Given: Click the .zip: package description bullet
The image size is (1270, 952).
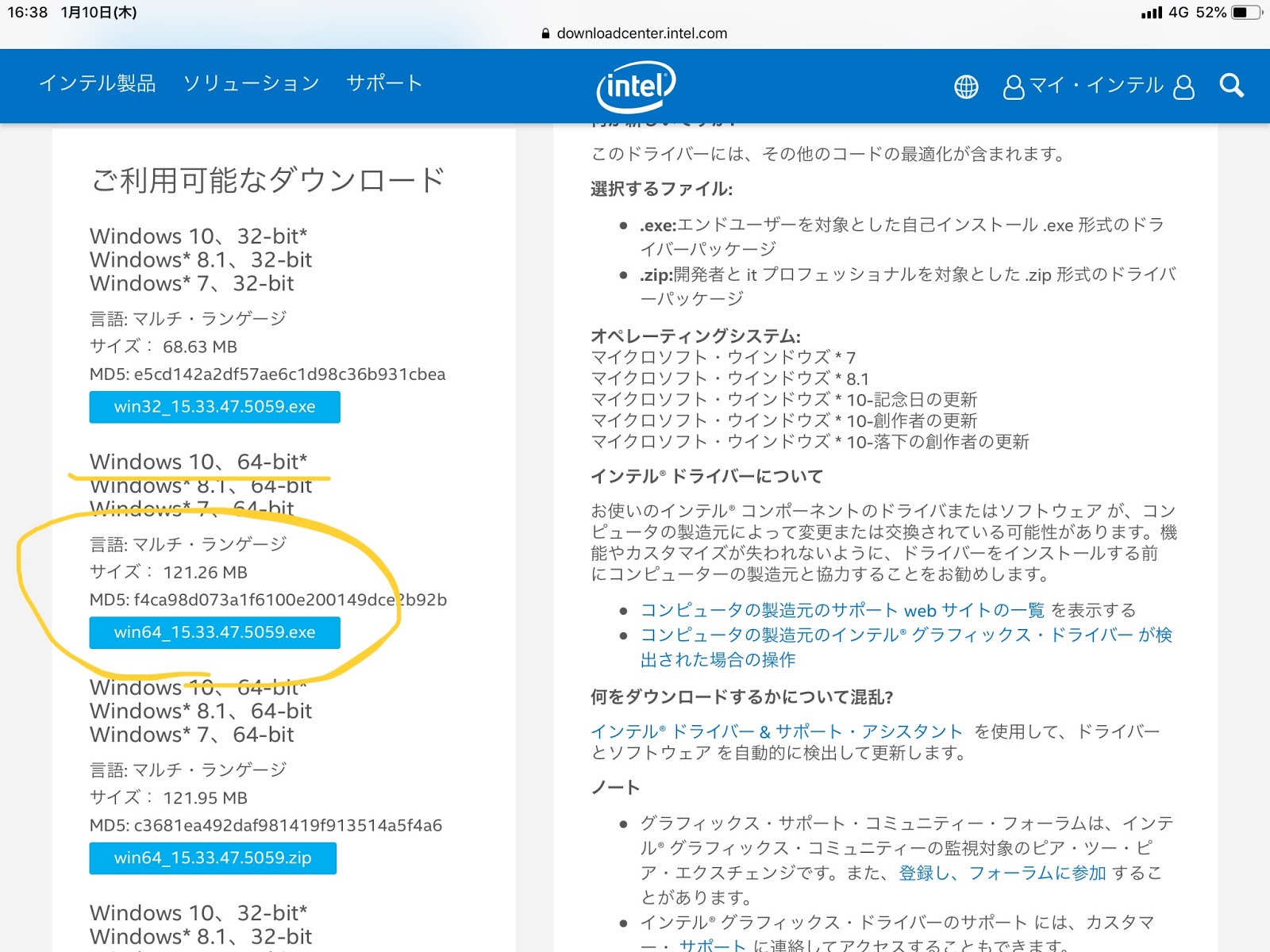Looking at the screenshot, I should click(908, 286).
